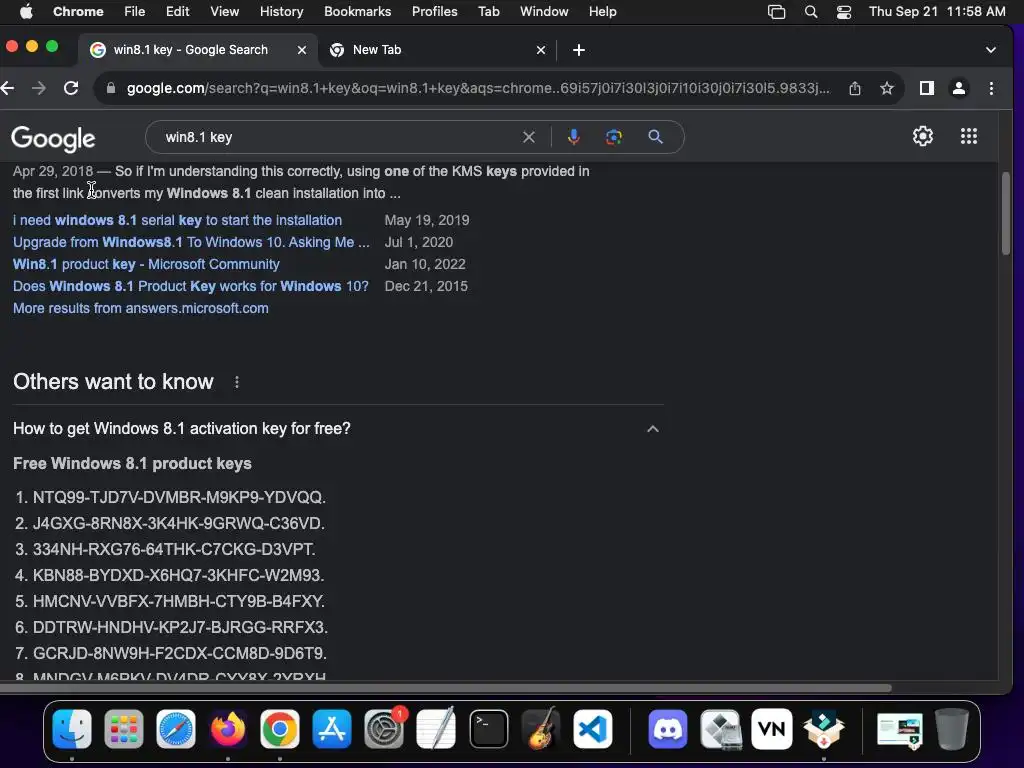Open macOS Control Center toggle icon
This screenshot has height=768, width=1024.
pyautogui.click(x=844, y=12)
